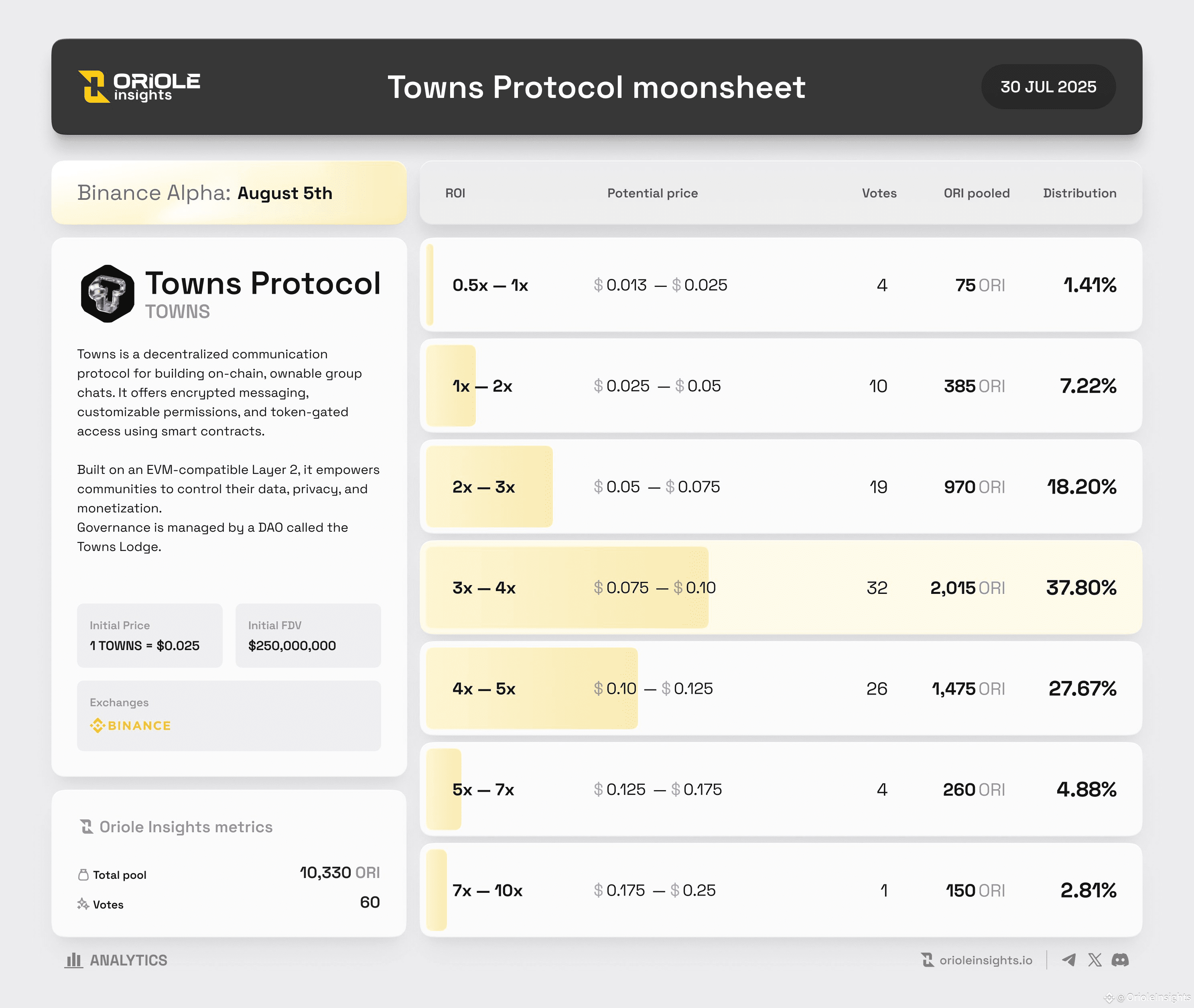Click the 5x — 7x ROI label
This screenshot has height=1008, width=1194.
click(x=483, y=790)
